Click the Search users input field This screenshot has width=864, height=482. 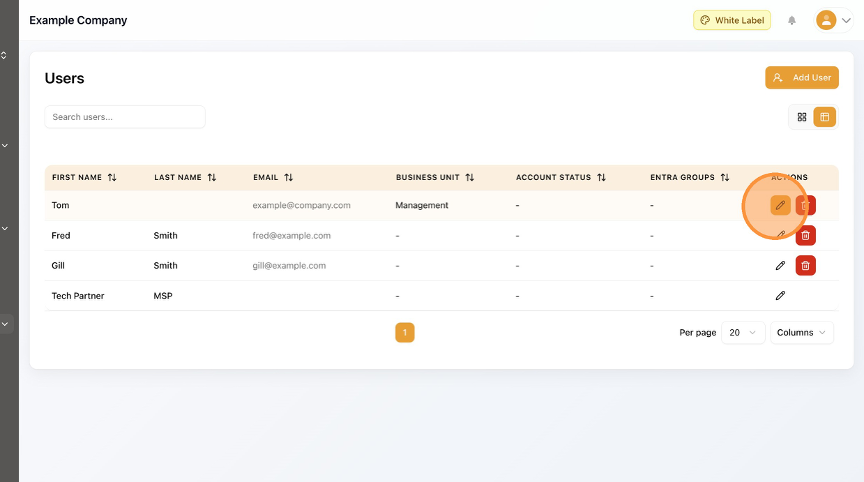pos(124,117)
